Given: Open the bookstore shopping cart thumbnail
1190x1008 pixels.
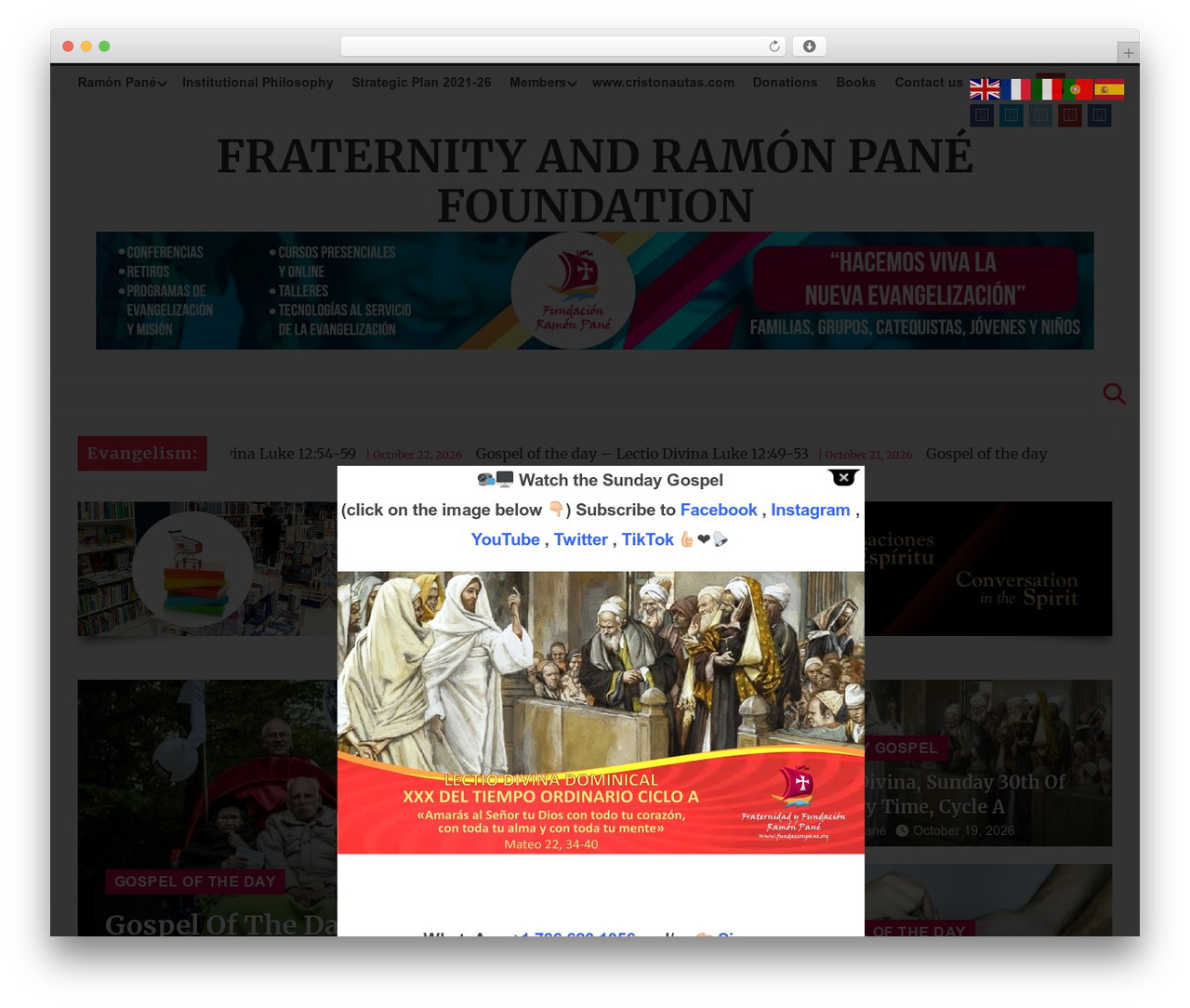Looking at the screenshot, I should tap(207, 569).
